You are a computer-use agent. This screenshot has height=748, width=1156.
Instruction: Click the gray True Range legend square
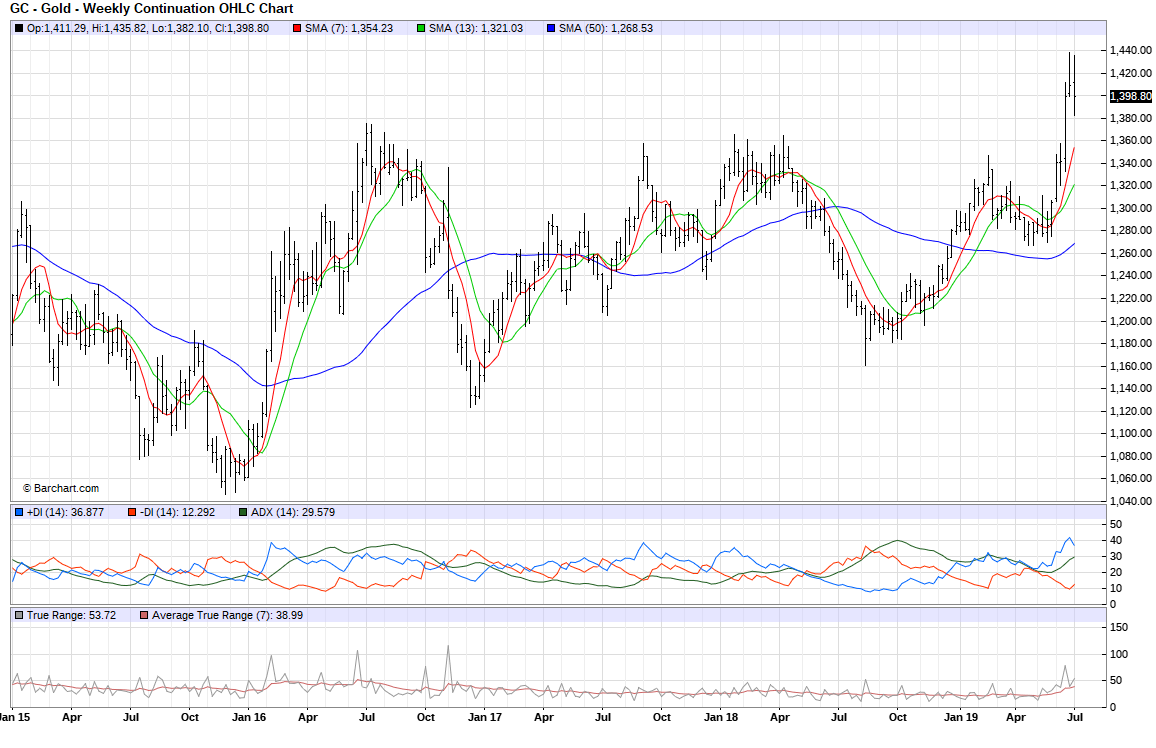click(x=19, y=615)
